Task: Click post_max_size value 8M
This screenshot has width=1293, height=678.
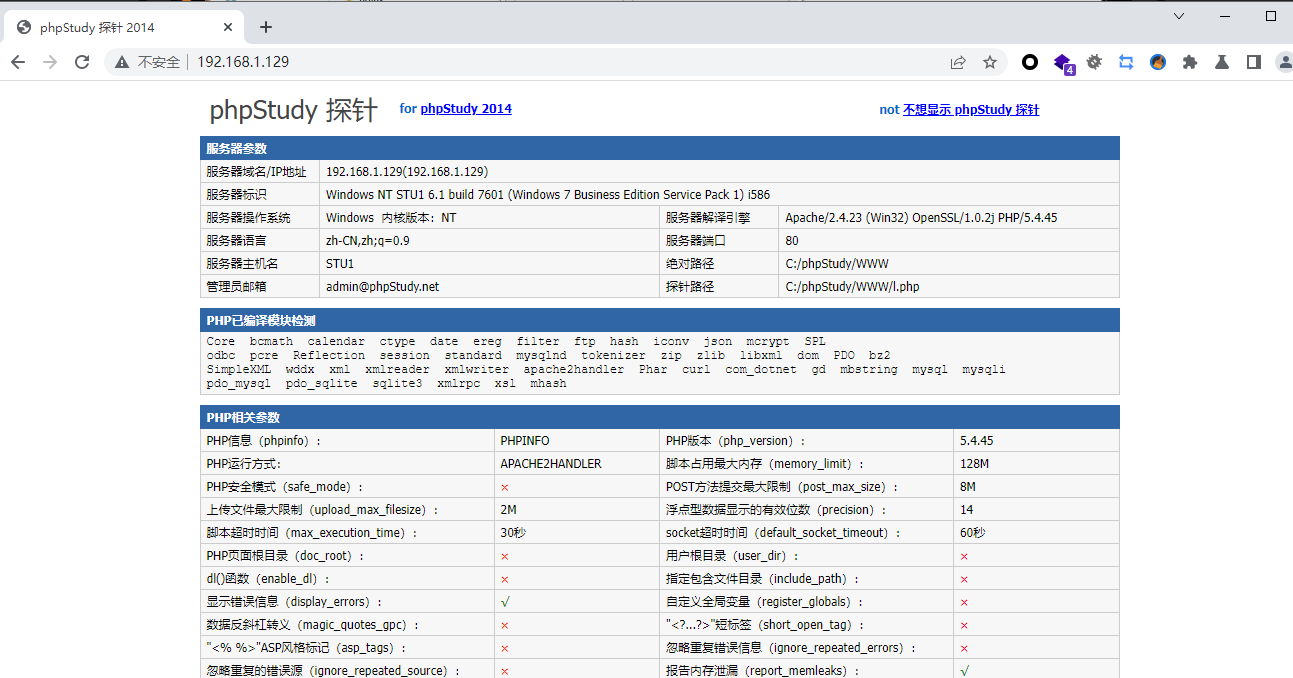Action: coord(967,487)
